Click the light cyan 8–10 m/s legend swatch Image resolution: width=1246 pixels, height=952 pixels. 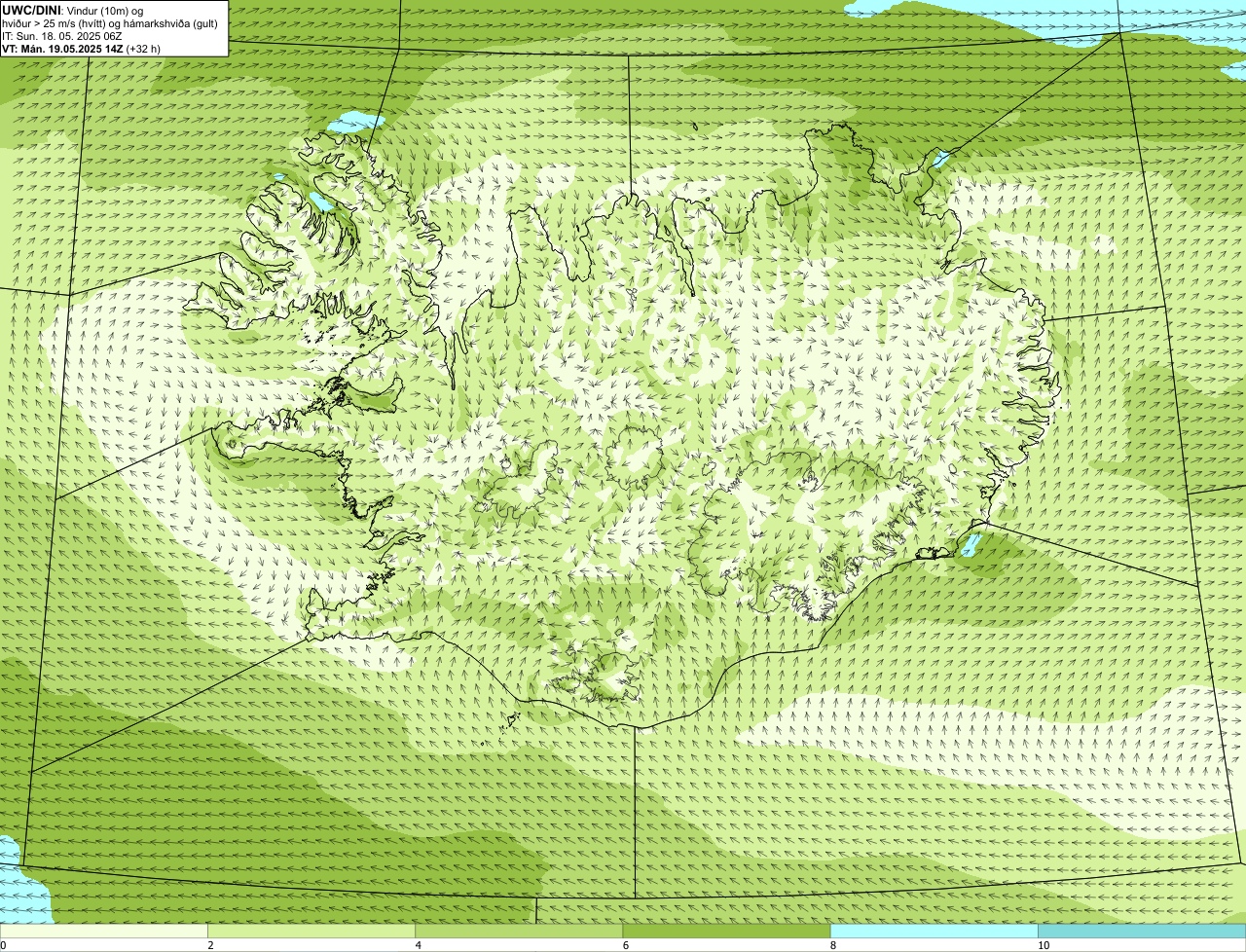[934, 932]
